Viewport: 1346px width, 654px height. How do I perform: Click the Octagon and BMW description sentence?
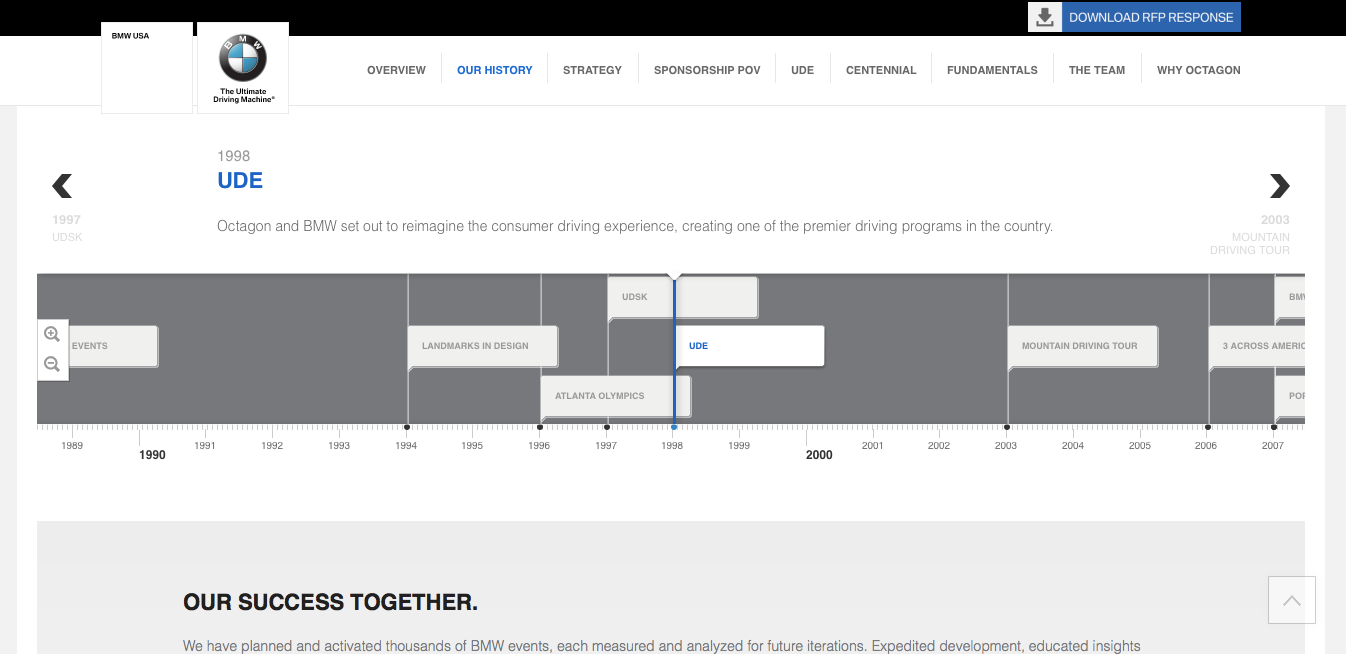pyautogui.click(x=635, y=227)
